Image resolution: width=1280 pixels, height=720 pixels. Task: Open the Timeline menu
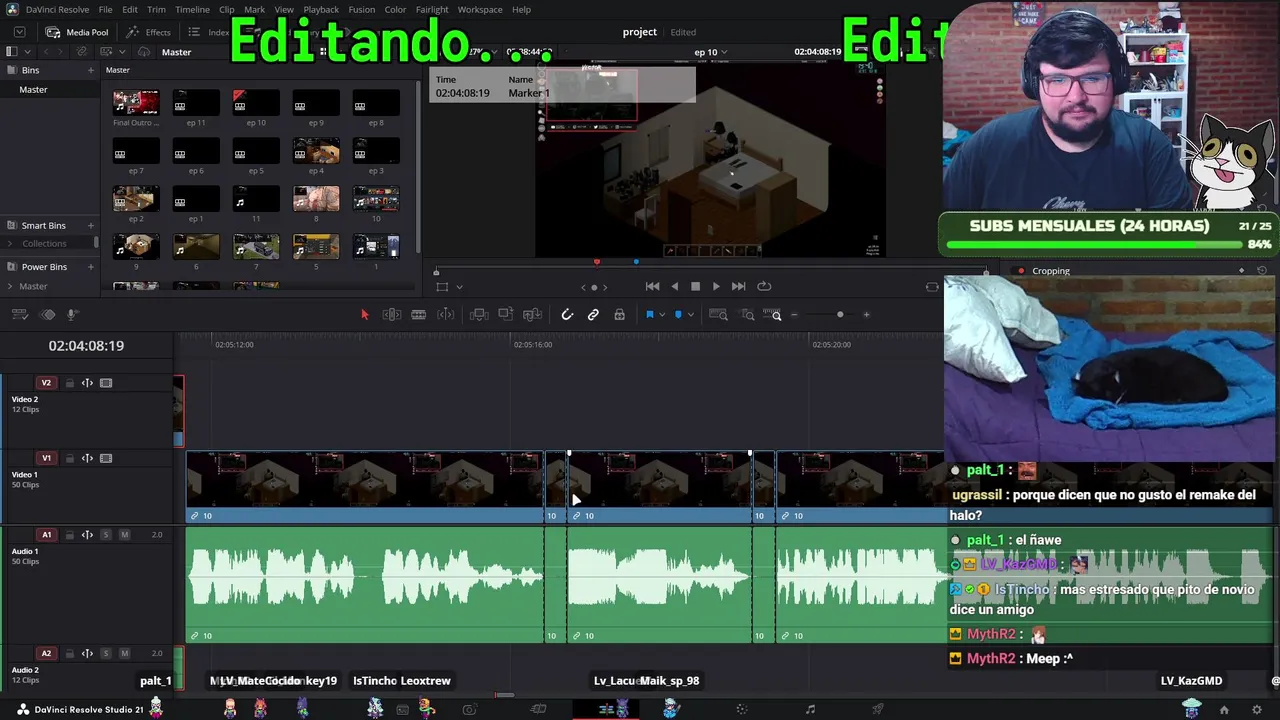pos(192,10)
